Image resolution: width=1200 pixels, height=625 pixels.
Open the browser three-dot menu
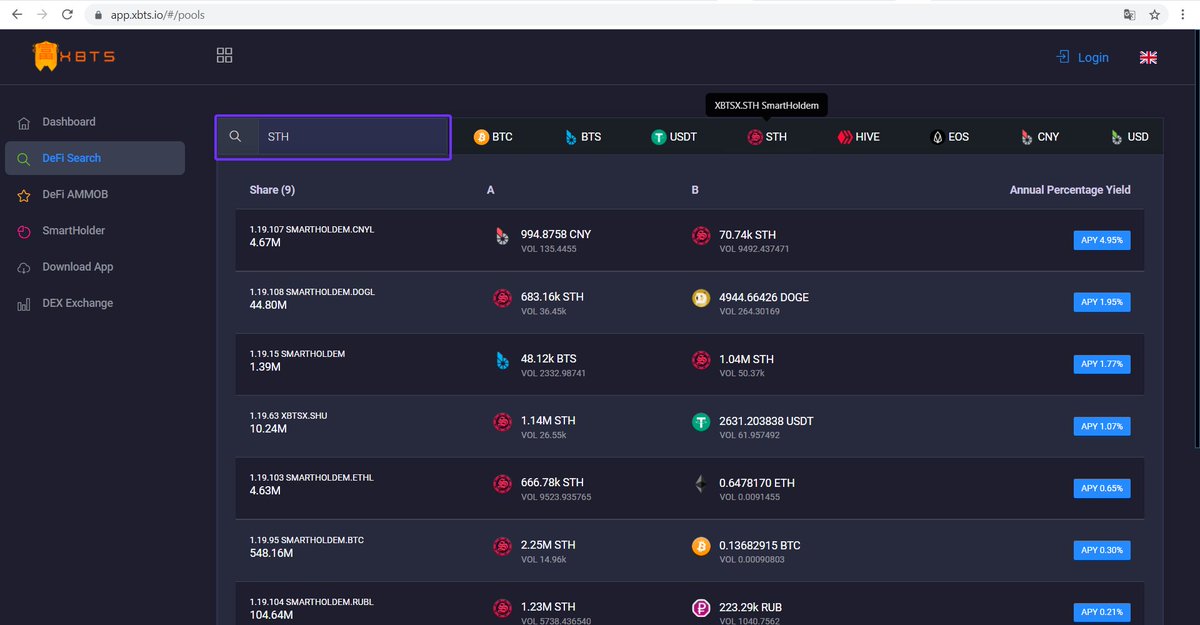(1183, 15)
